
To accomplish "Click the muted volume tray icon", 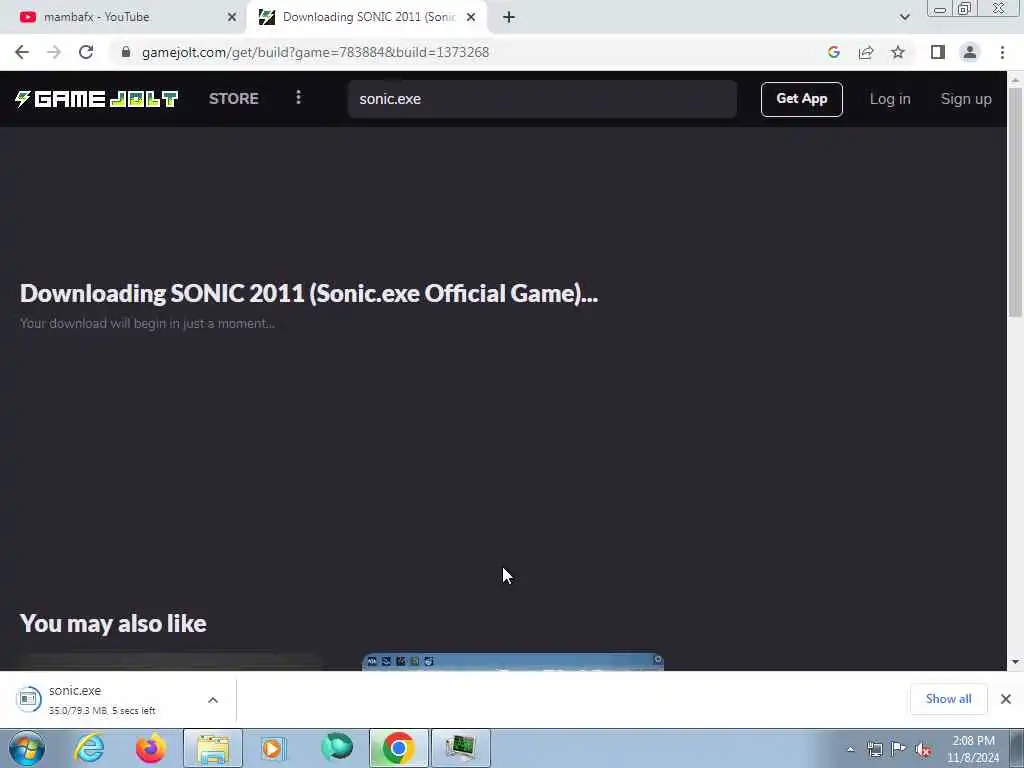I will point(923,750).
